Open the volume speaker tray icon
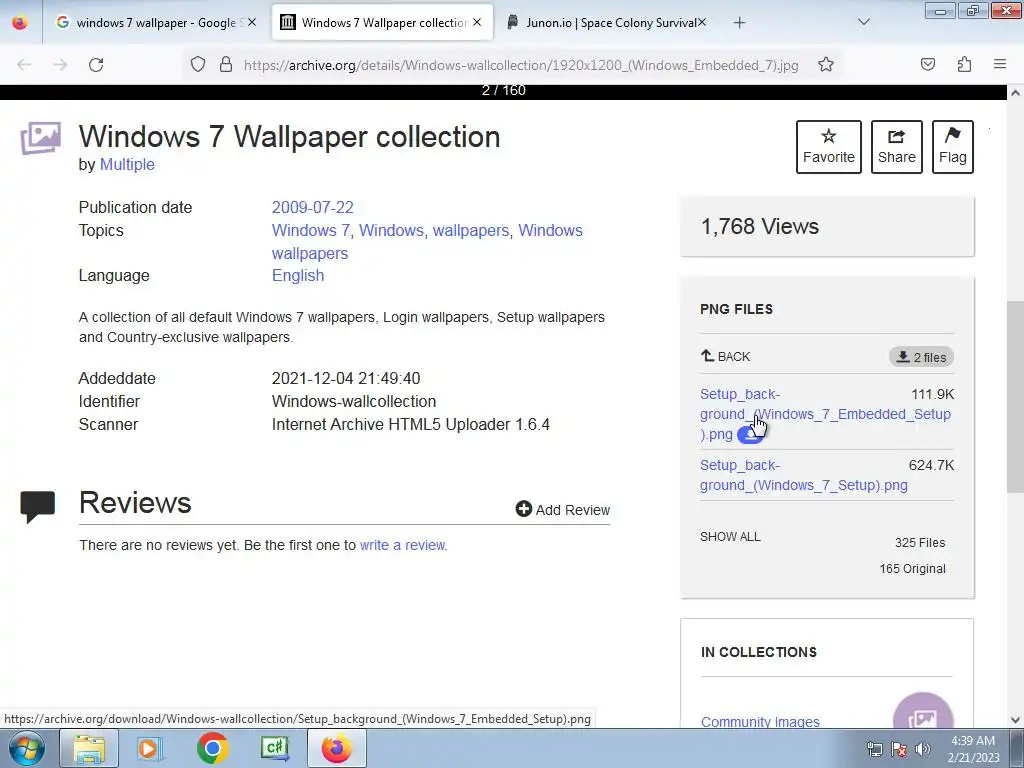Image resolution: width=1024 pixels, height=768 pixels. click(923, 749)
